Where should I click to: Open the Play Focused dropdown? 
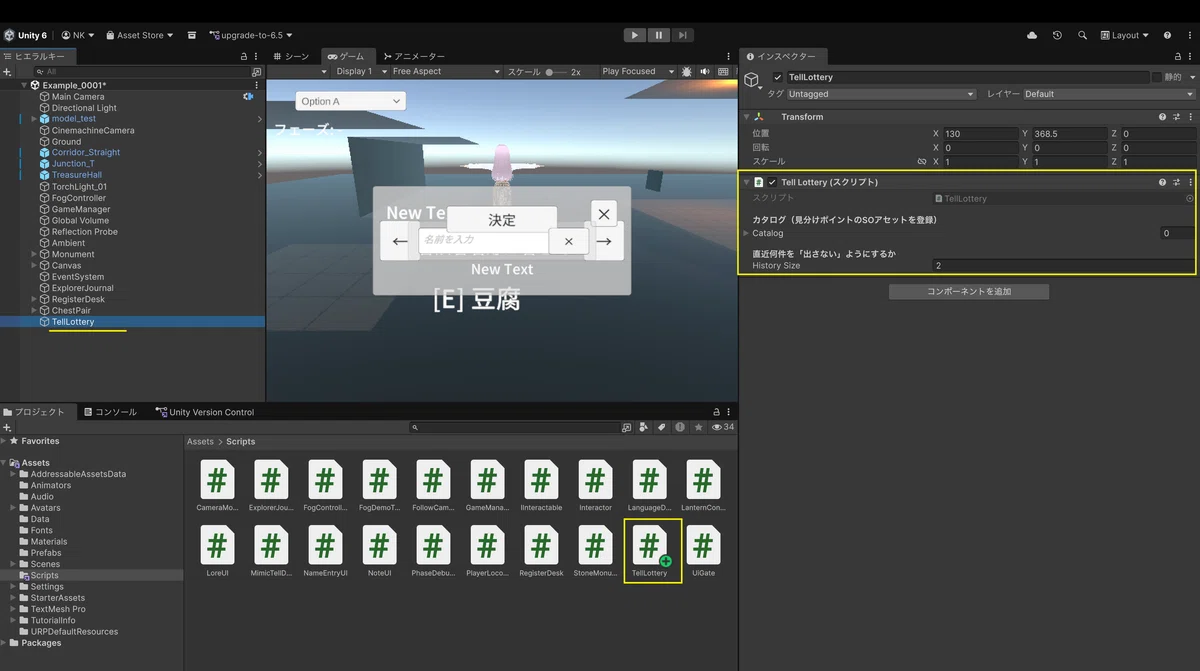[x=636, y=72]
